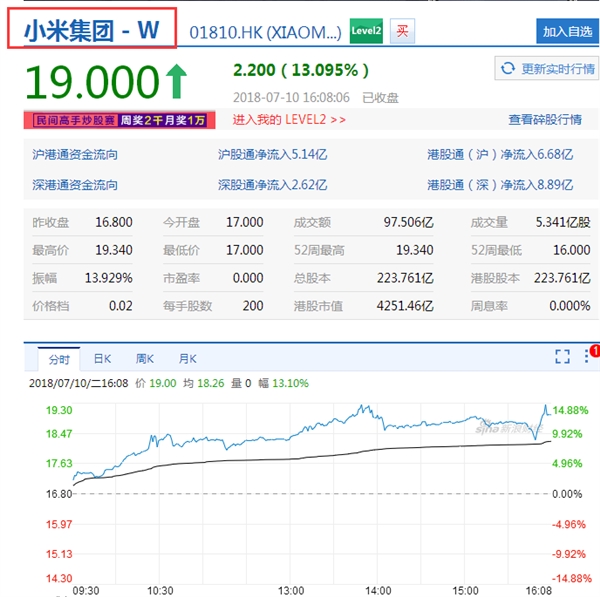The image size is (600, 597).
Task: Click the 小米集团 - W stock title
Action: click(x=92, y=29)
